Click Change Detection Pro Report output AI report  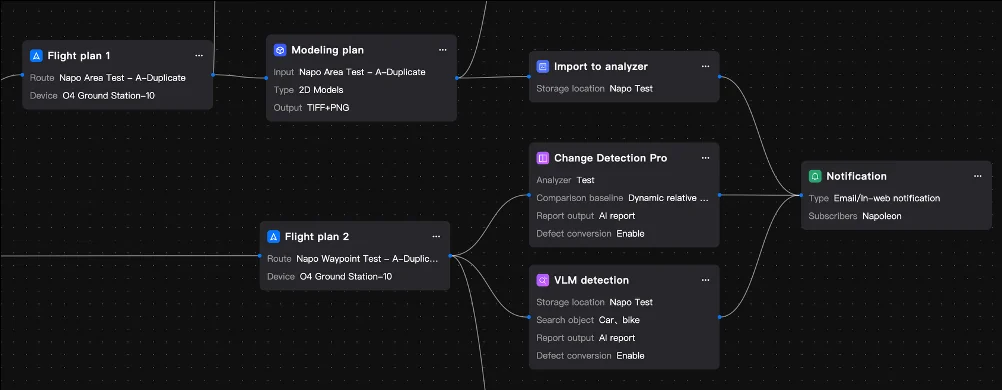coord(617,216)
